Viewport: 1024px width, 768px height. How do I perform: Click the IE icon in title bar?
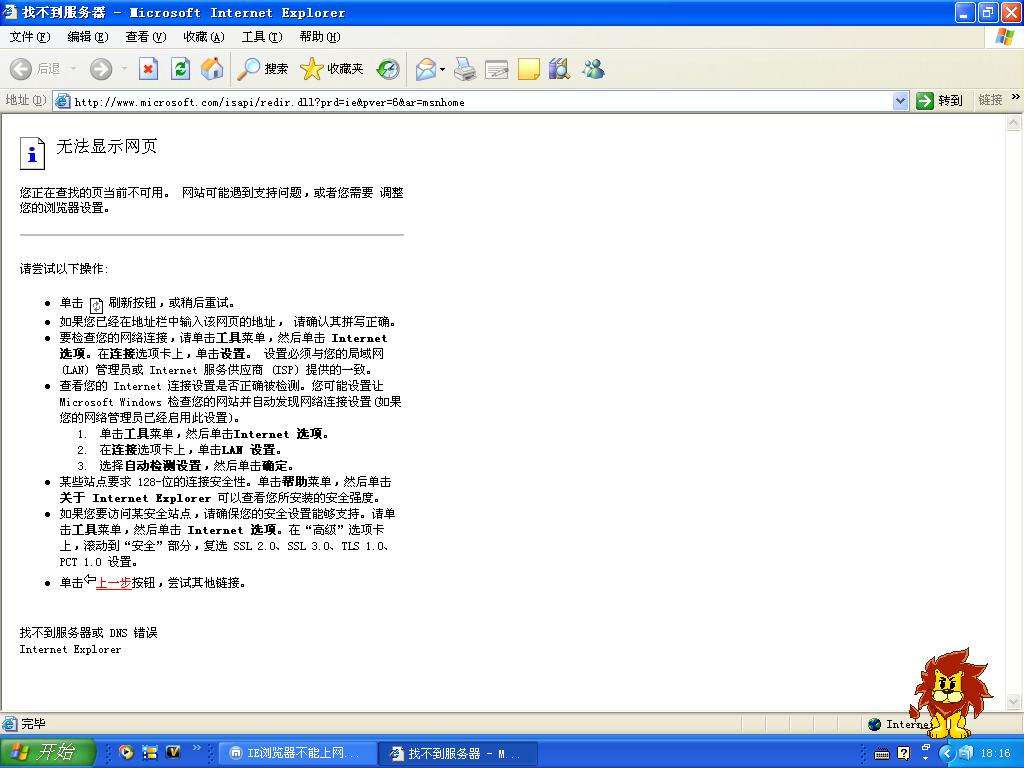tap(10, 12)
